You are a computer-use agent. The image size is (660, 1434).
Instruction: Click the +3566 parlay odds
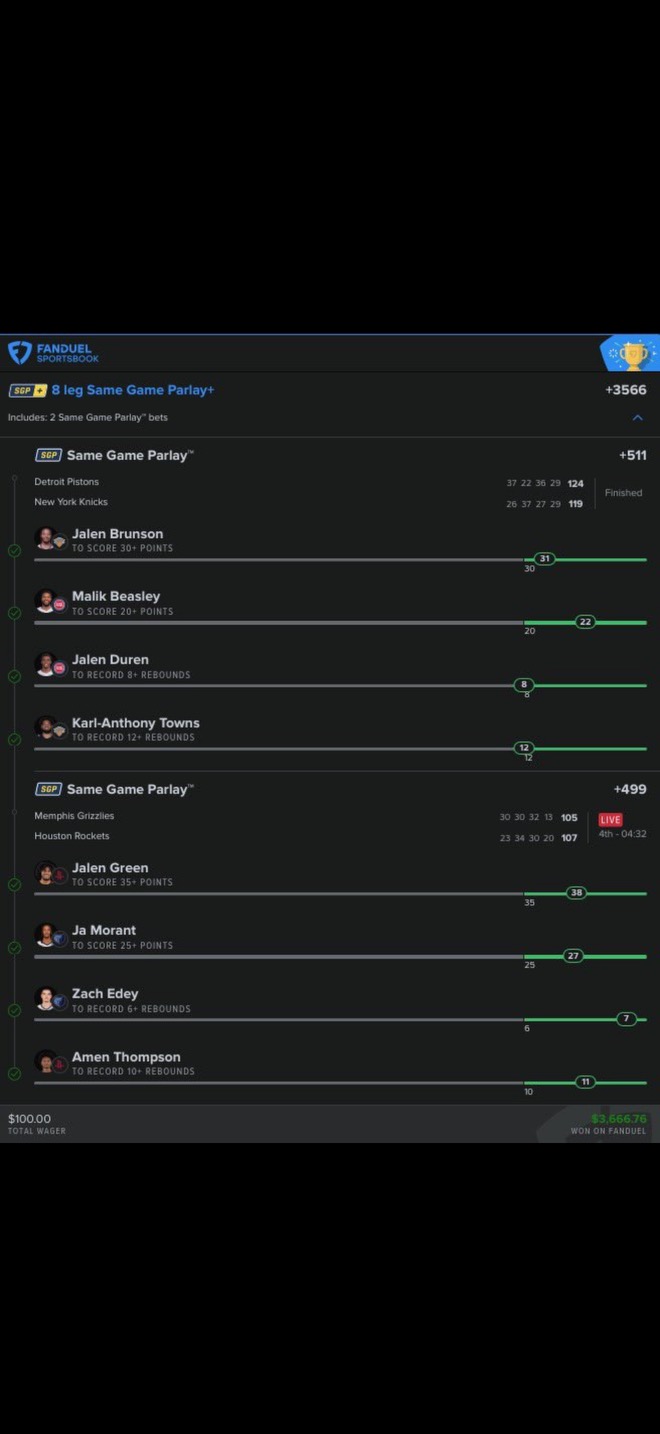point(626,390)
